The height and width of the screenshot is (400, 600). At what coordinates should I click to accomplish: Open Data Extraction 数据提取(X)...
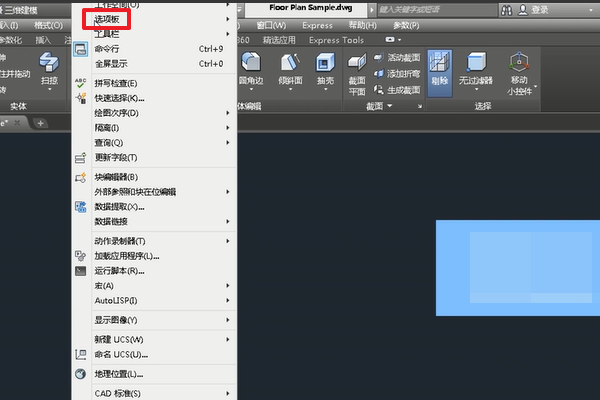(153, 207)
